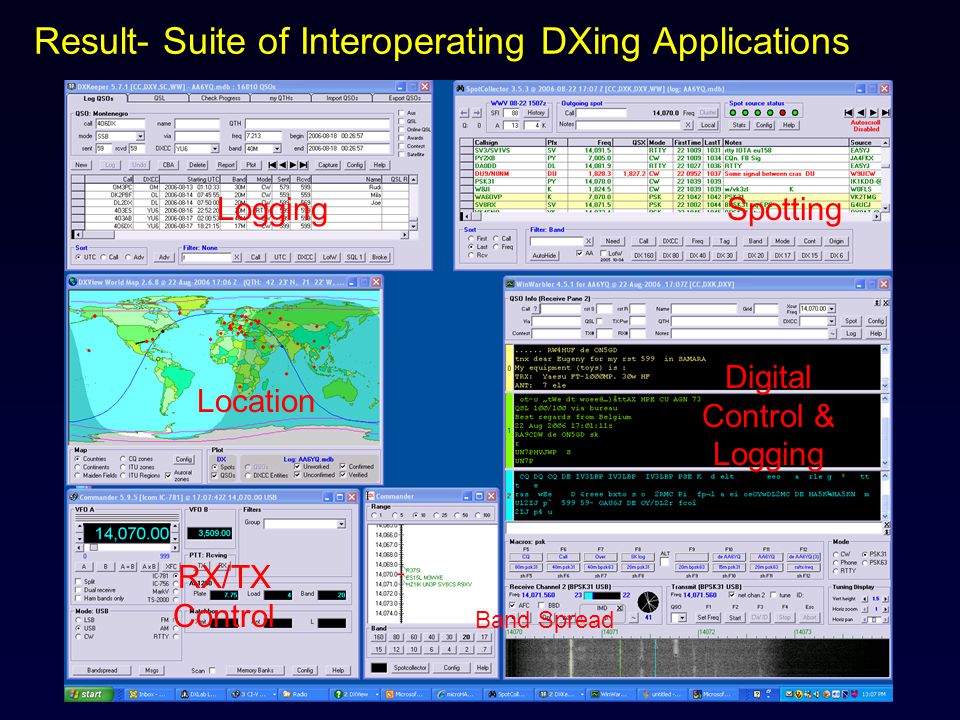Open WinWarbler Xcvr Freq dropdown

[831, 309]
